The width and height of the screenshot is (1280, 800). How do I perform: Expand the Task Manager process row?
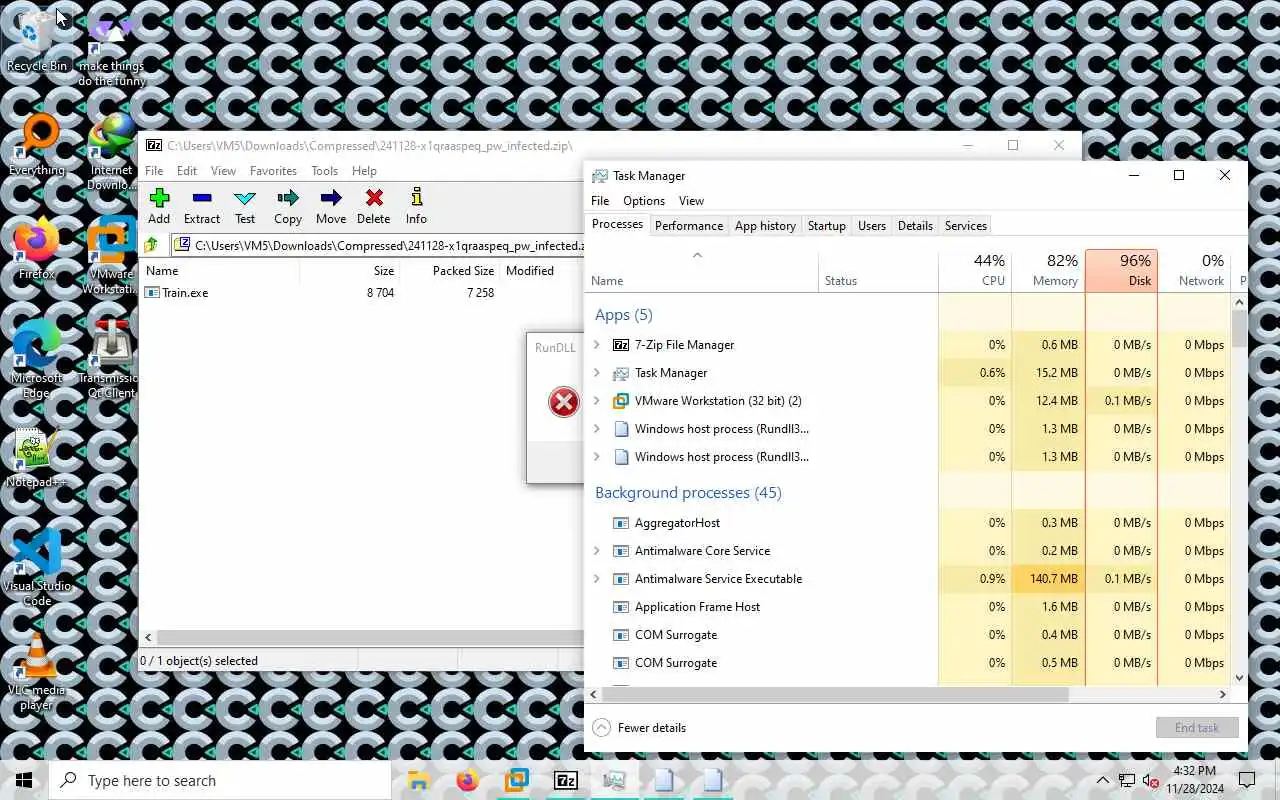[597, 373]
